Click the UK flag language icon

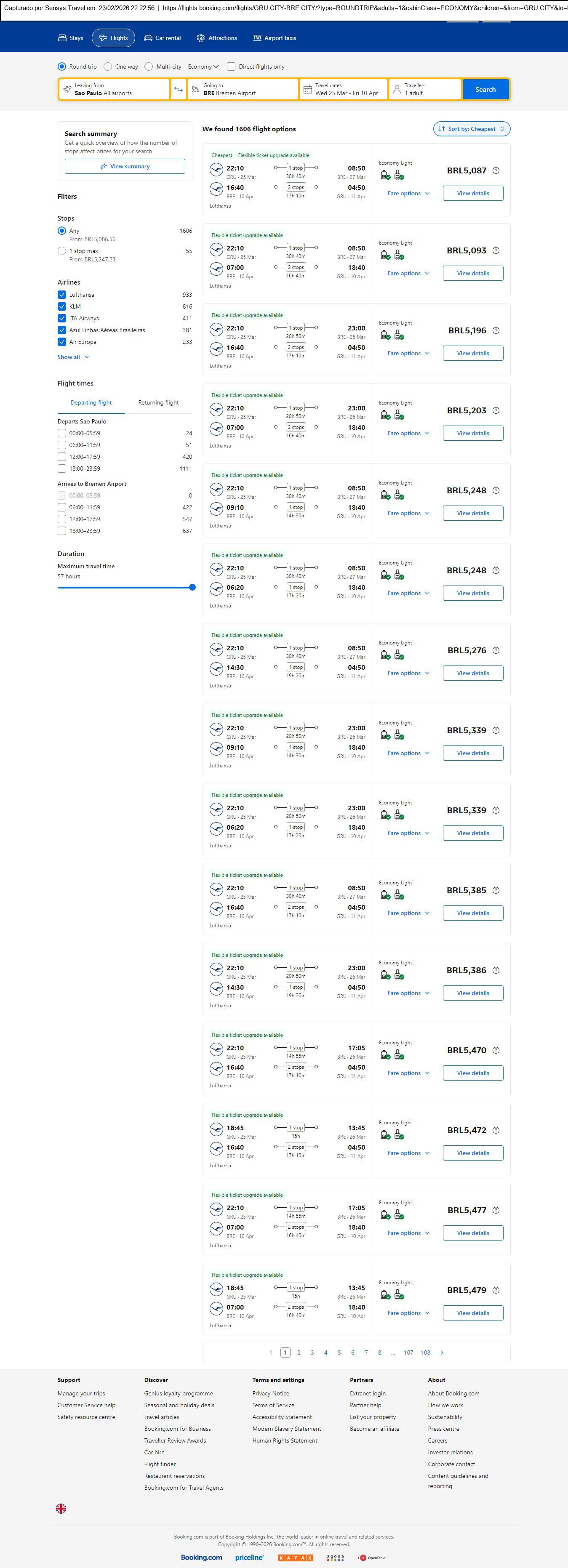[61, 1508]
